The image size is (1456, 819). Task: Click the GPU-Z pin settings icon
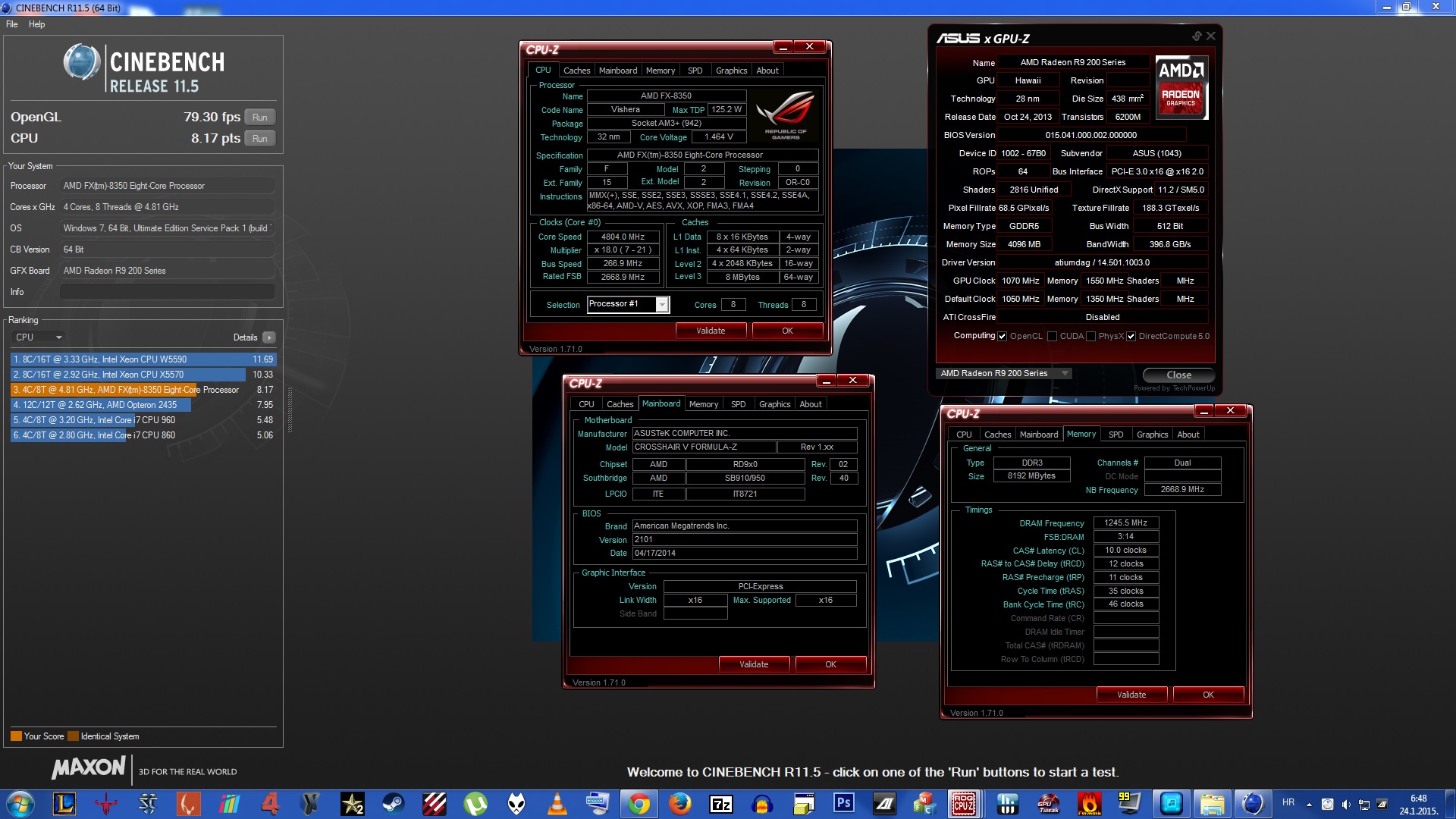coord(1197,36)
